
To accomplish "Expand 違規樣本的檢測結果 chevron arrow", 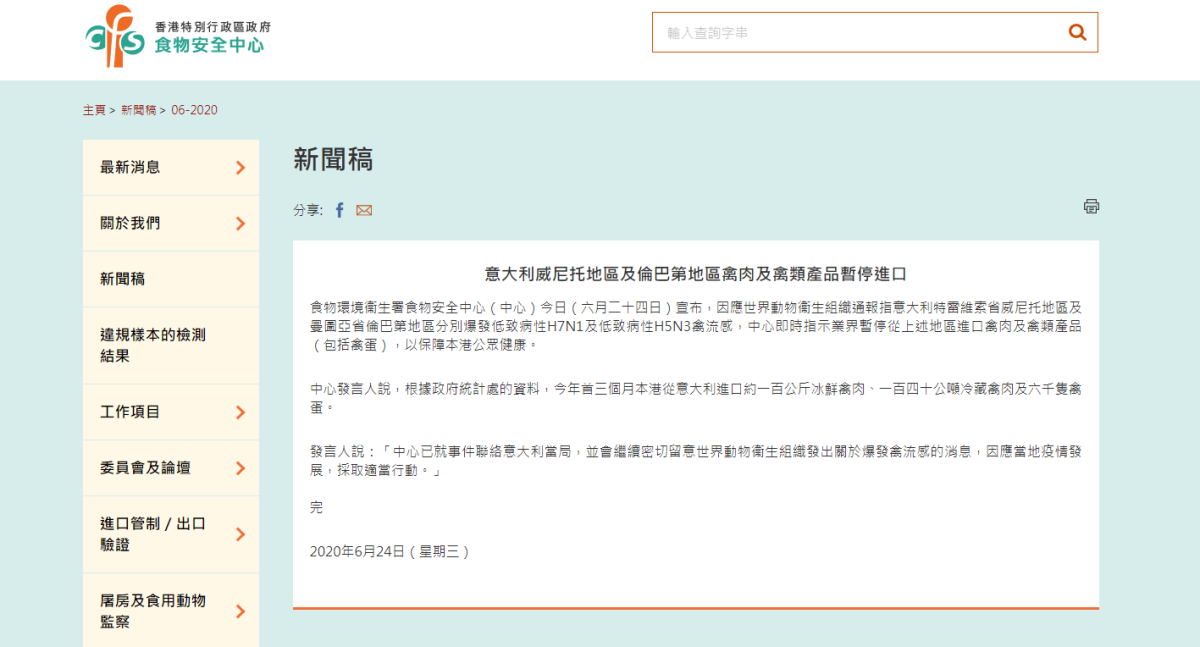I will (240, 346).
